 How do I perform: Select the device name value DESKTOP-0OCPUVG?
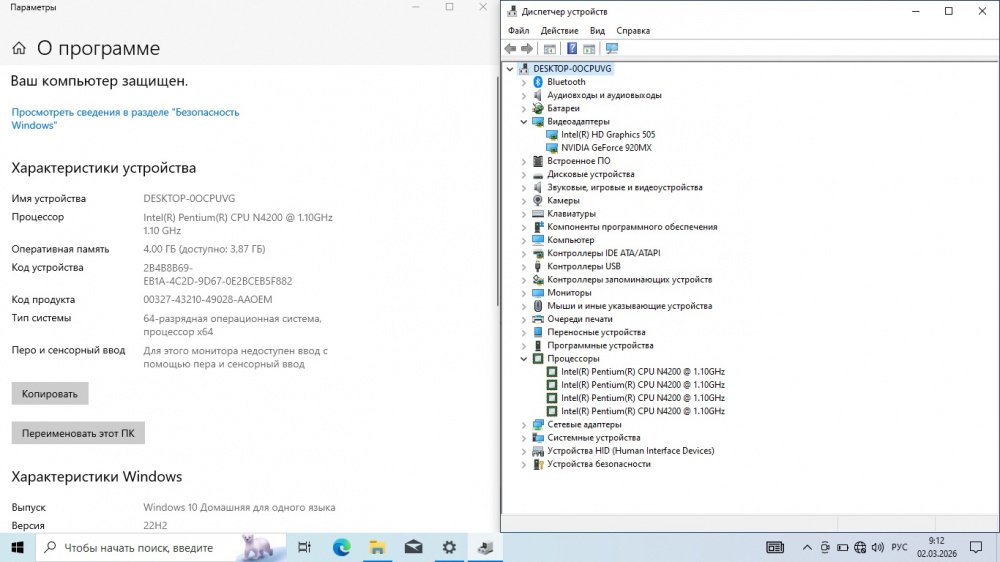coord(189,198)
